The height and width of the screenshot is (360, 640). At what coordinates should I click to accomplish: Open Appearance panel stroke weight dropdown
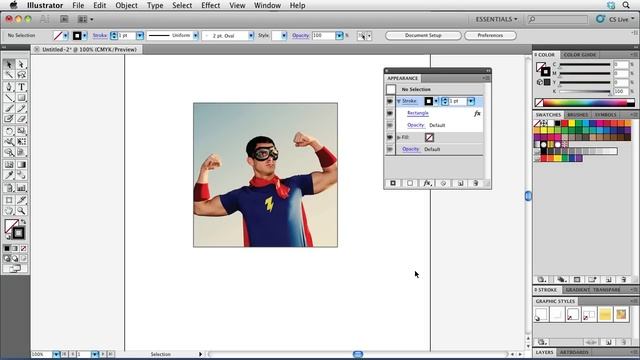[x=471, y=101]
